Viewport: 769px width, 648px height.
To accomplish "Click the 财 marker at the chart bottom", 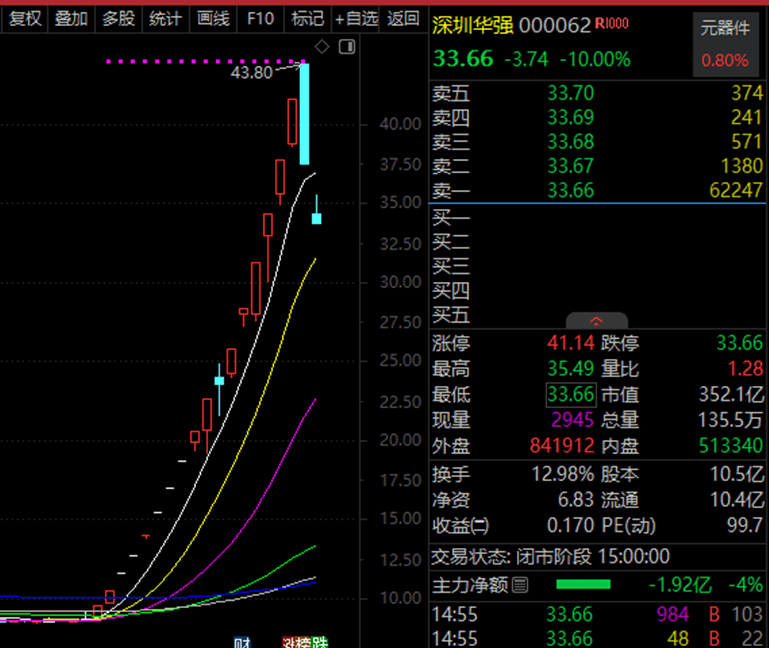I will 241,642.
